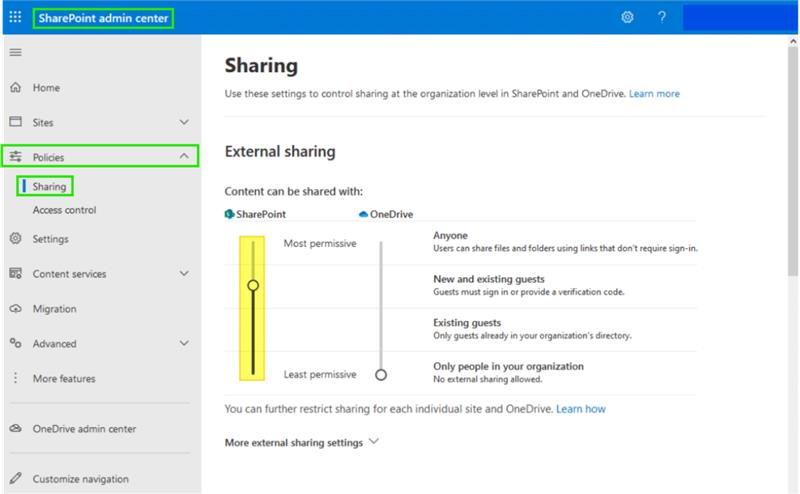Click the Sites window icon
Image resolution: width=800 pixels, height=494 pixels.
pos(16,122)
